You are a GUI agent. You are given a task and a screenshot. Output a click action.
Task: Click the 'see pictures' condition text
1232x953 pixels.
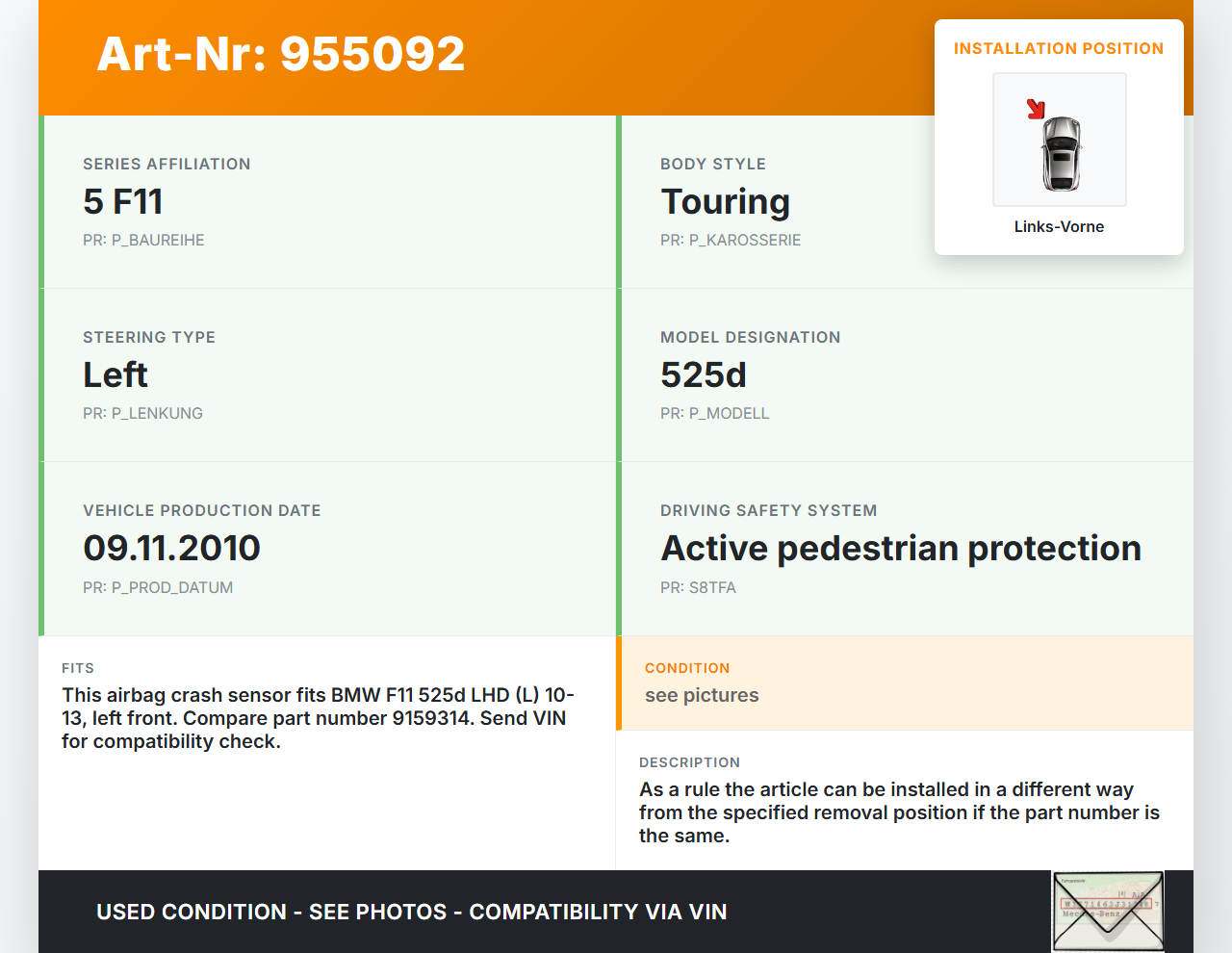pos(702,695)
